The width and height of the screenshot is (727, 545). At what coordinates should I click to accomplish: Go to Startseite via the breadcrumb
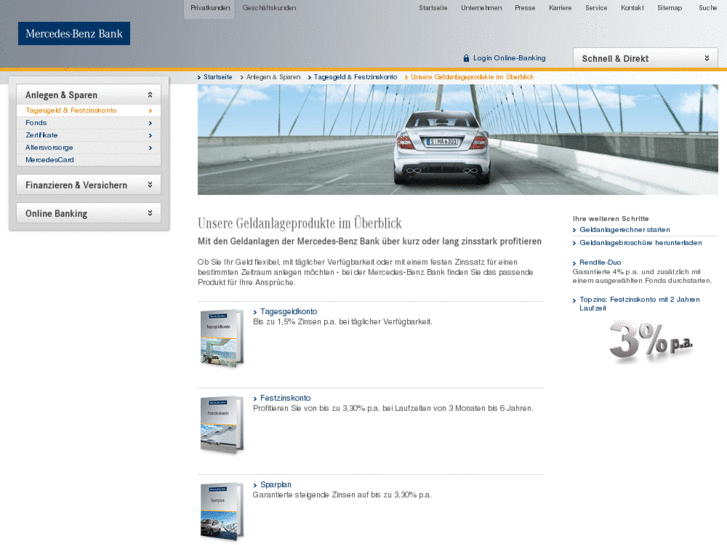tap(217, 77)
